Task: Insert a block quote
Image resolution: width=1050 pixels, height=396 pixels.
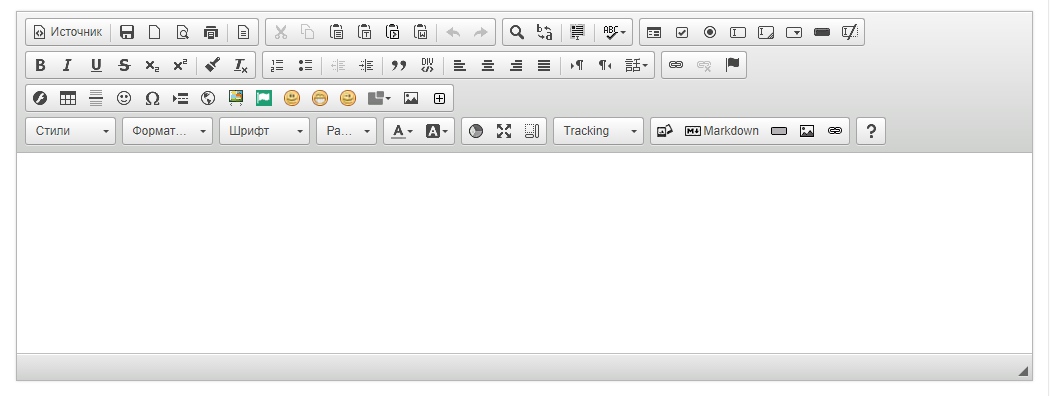Action: click(x=399, y=65)
